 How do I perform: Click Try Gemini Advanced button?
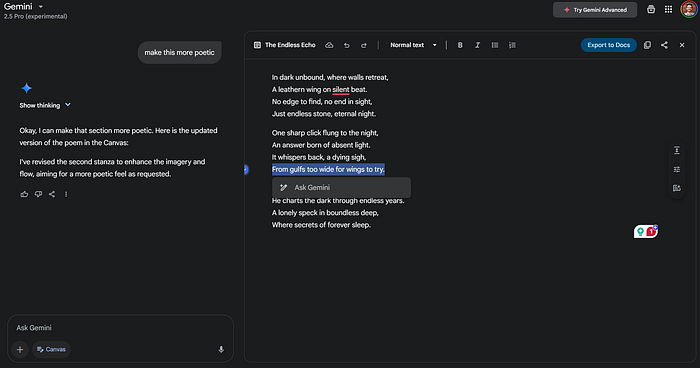coord(595,10)
